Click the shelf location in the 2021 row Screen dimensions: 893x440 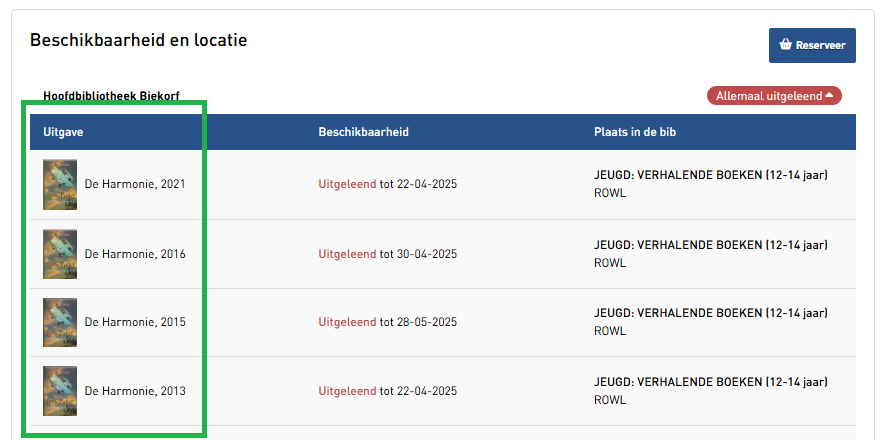point(710,184)
